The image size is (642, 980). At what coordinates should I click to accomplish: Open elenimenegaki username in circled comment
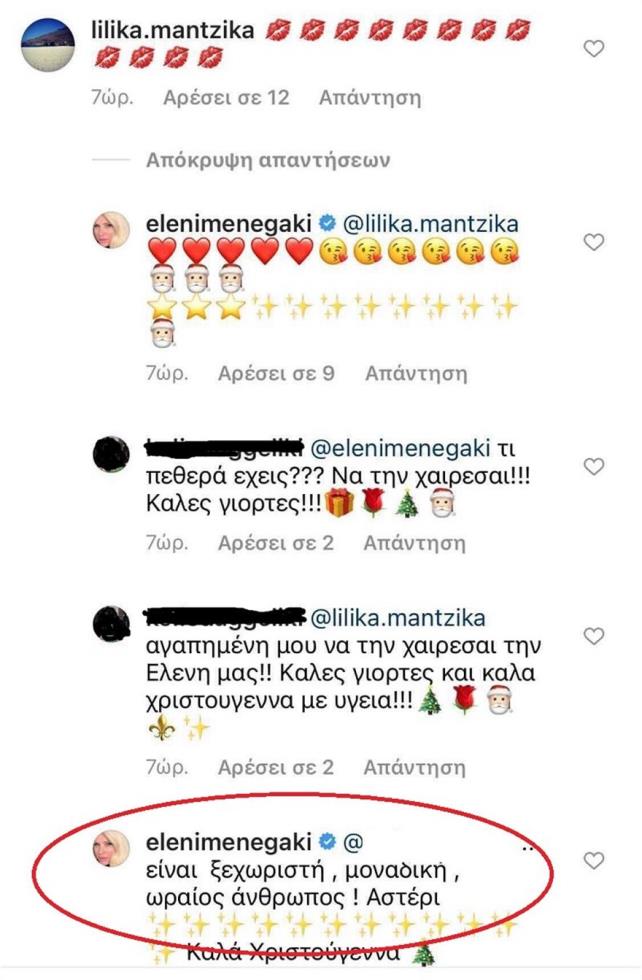(x=228, y=842)
